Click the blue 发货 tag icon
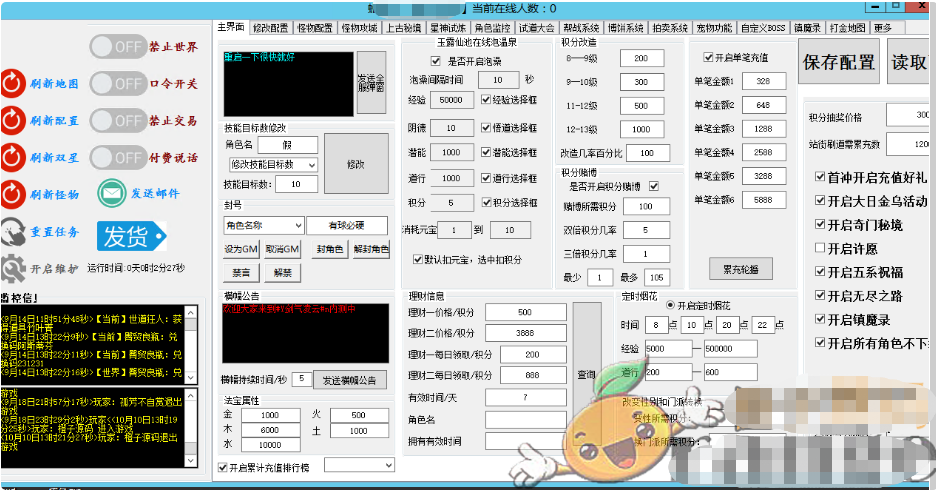 129,236
